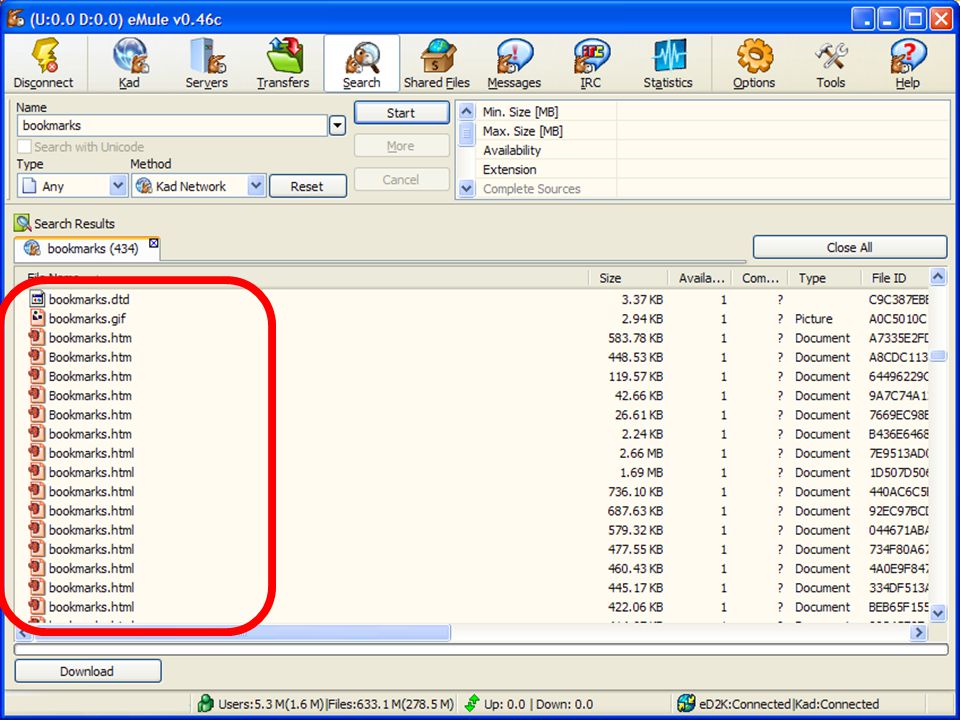Open the Method dropdown showing Kad Network
This screenshot has height=720, width=960.
pos(256,186)
